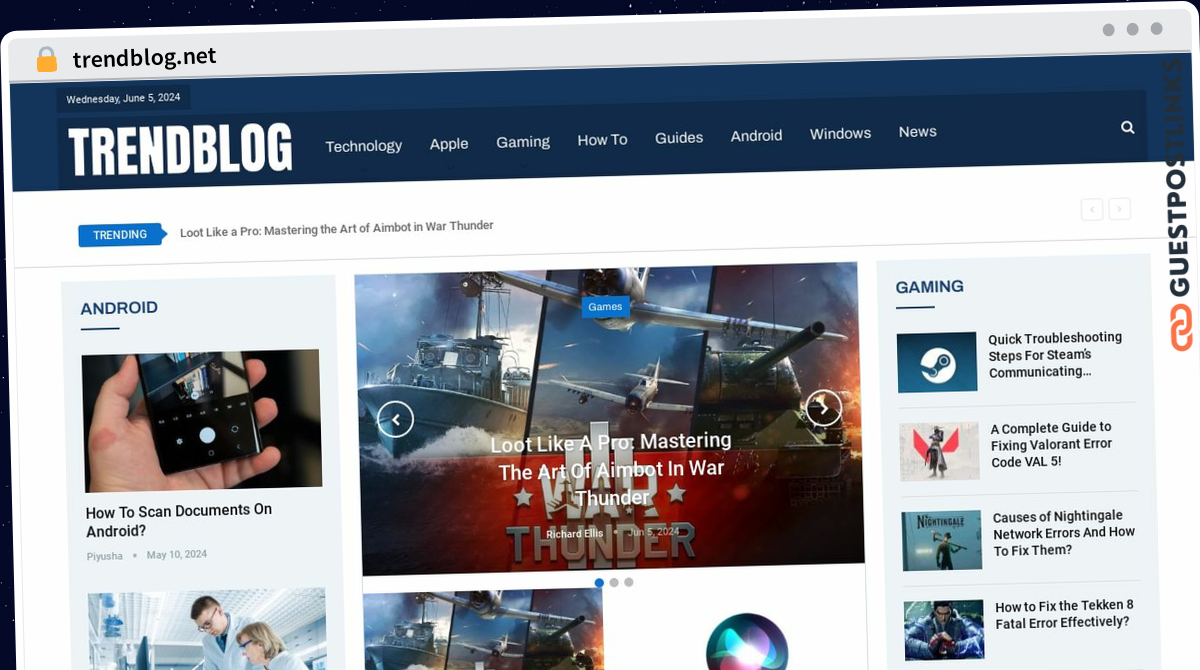Image resolution: width=1200 pixels, height=670 pixels.
Task: Show next trending headline with right arrow
Action: 1120,209
